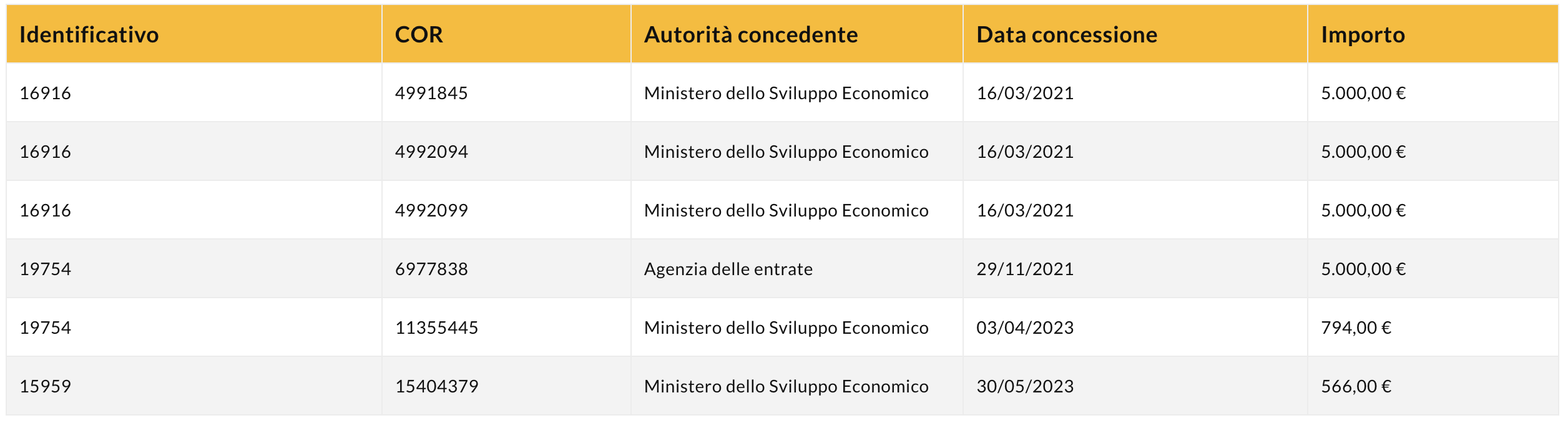Click the 5.000,00 € amount for COR 4991845

click(x=1363, y=93)
